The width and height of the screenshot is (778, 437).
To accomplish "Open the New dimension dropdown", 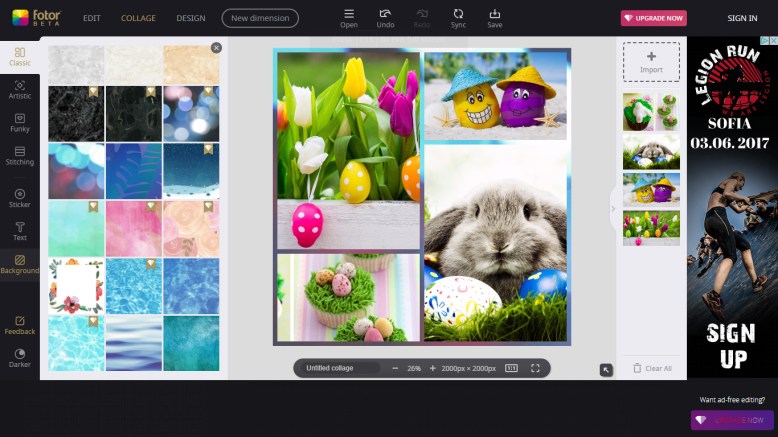I will pos(260,18).
